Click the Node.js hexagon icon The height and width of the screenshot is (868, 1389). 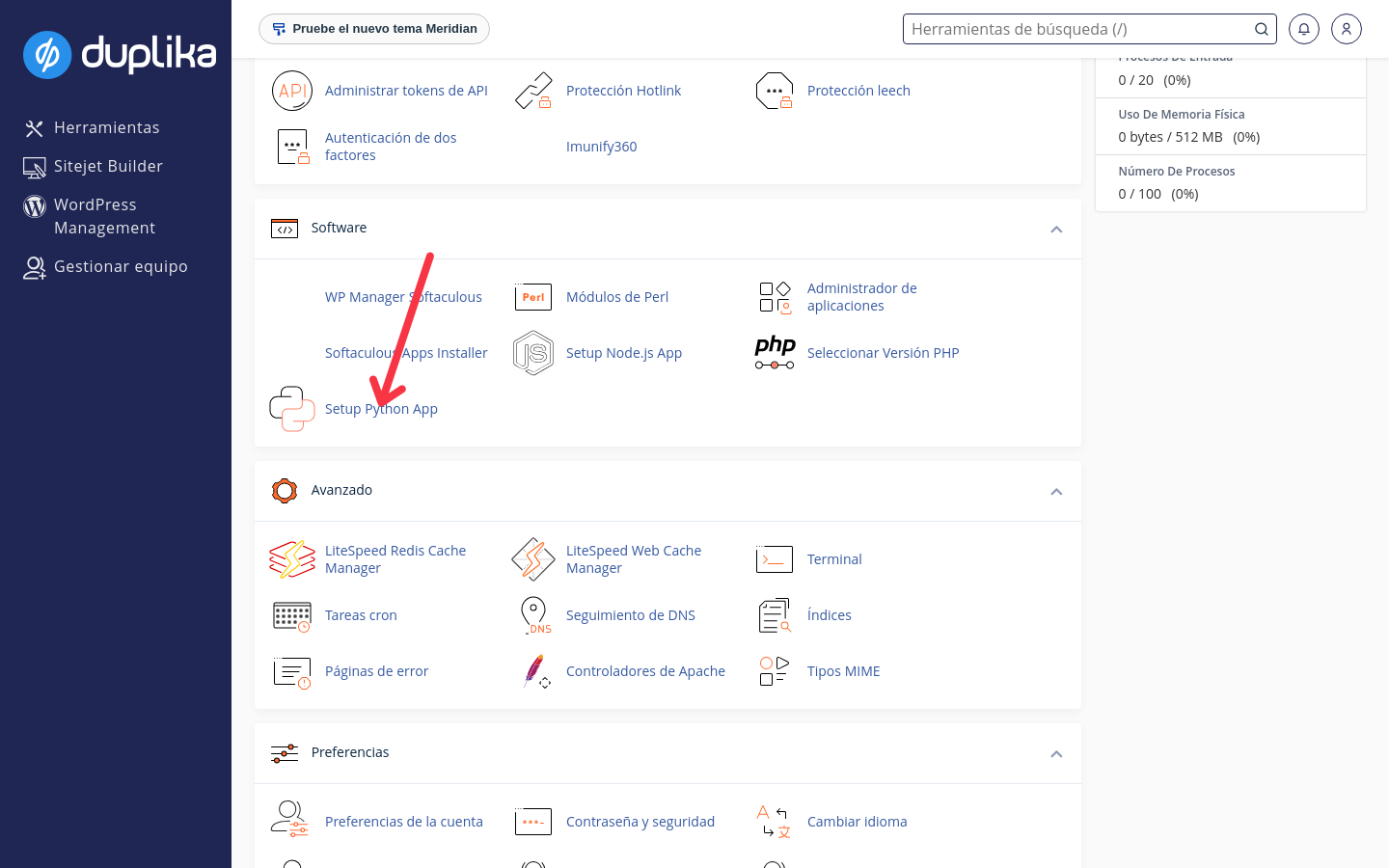tap(533, 353)
